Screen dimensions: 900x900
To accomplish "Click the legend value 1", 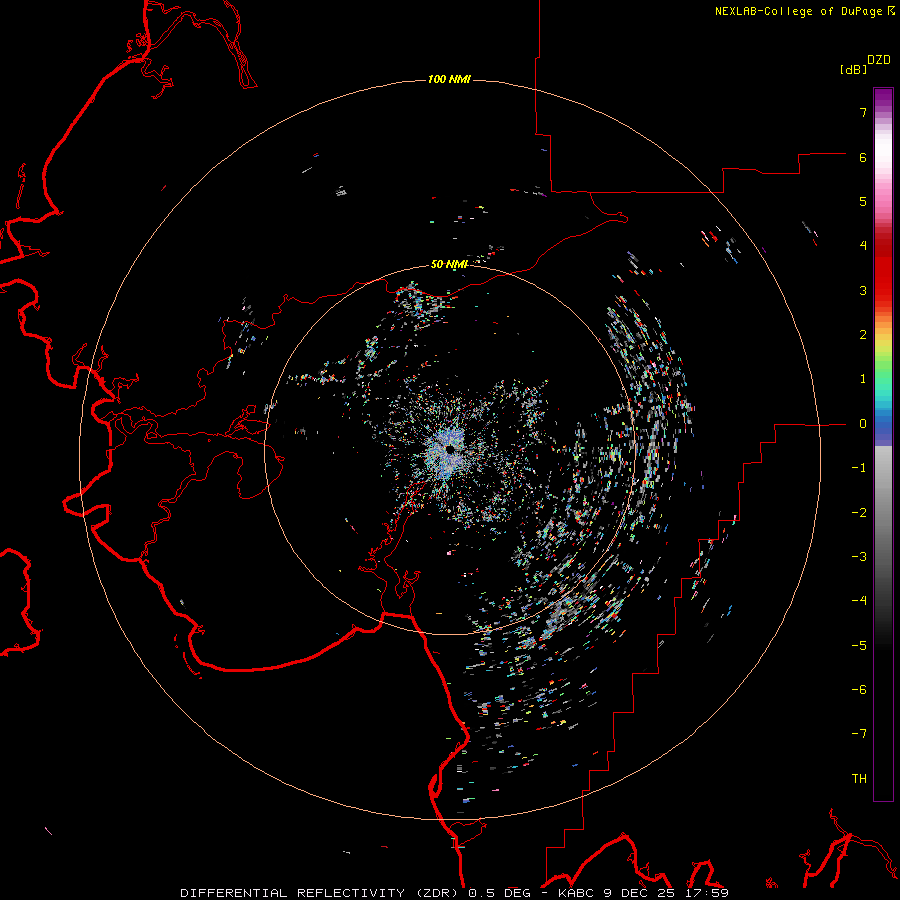I will click(863, 379).
